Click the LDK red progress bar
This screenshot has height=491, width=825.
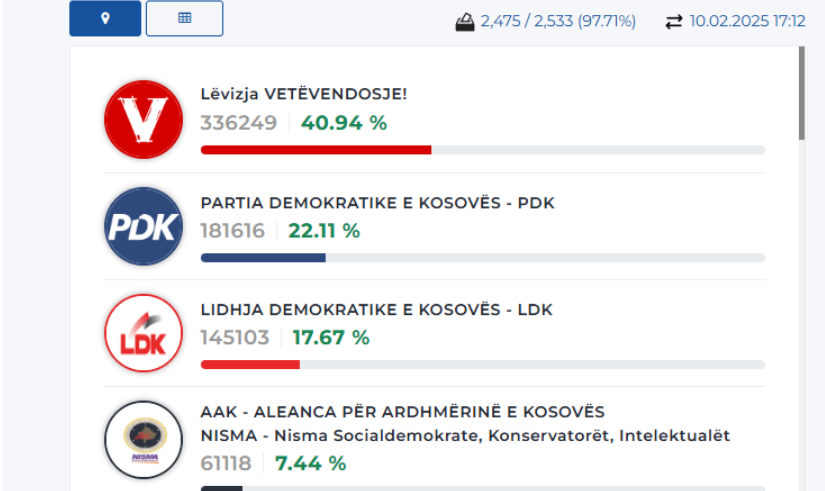[x=250, y=364]
